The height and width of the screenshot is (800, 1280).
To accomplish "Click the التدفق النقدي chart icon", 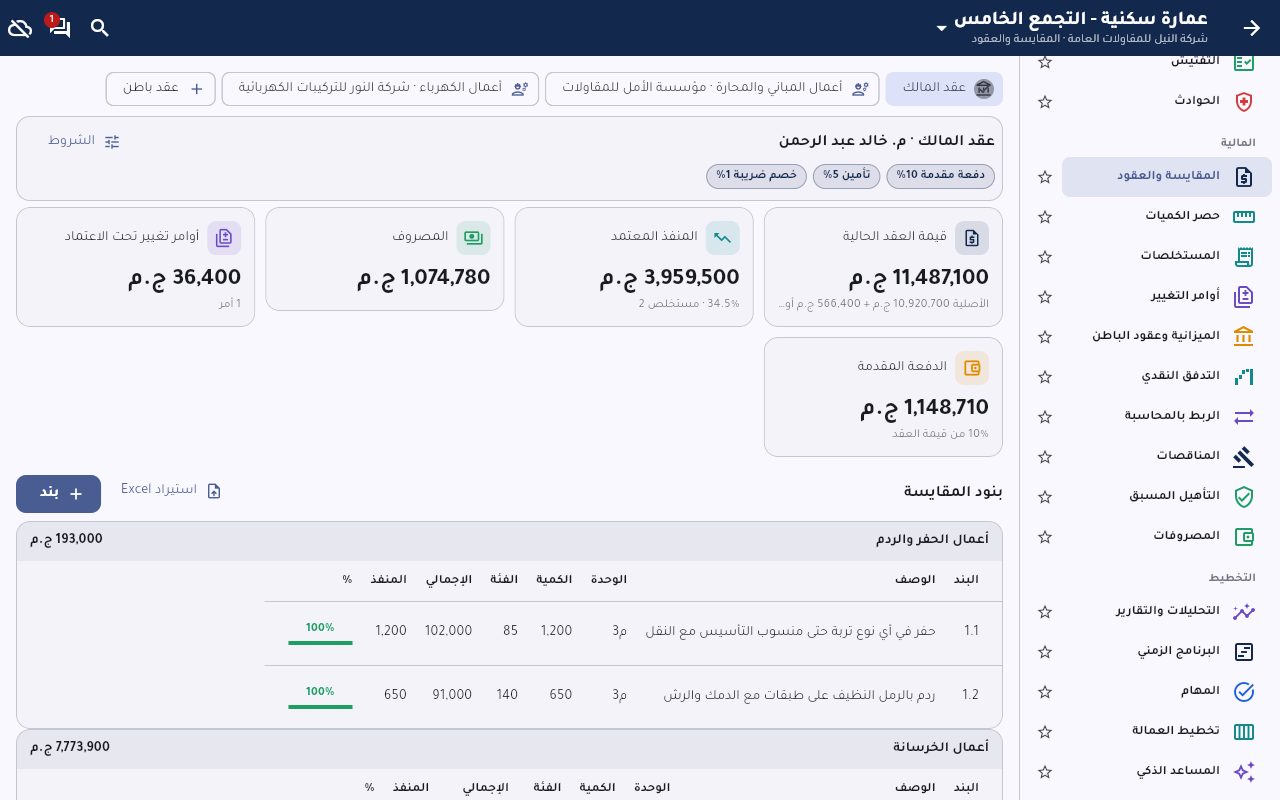I will (x=1243, y=376).
